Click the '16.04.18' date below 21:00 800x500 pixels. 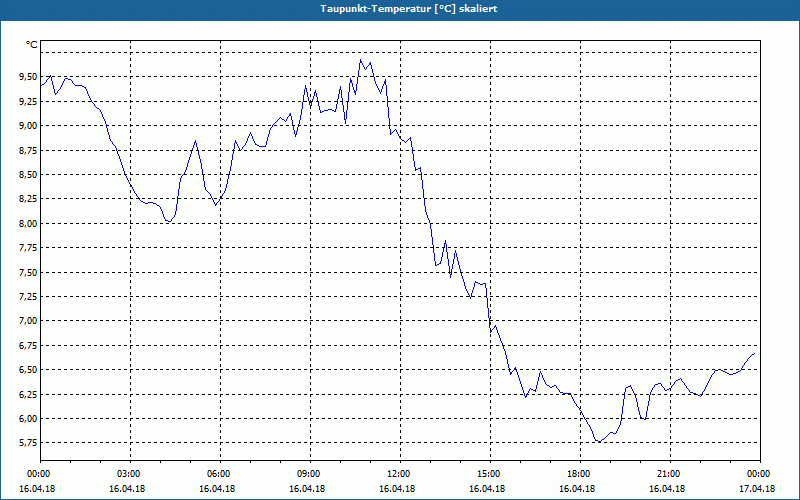click(667, 488)
